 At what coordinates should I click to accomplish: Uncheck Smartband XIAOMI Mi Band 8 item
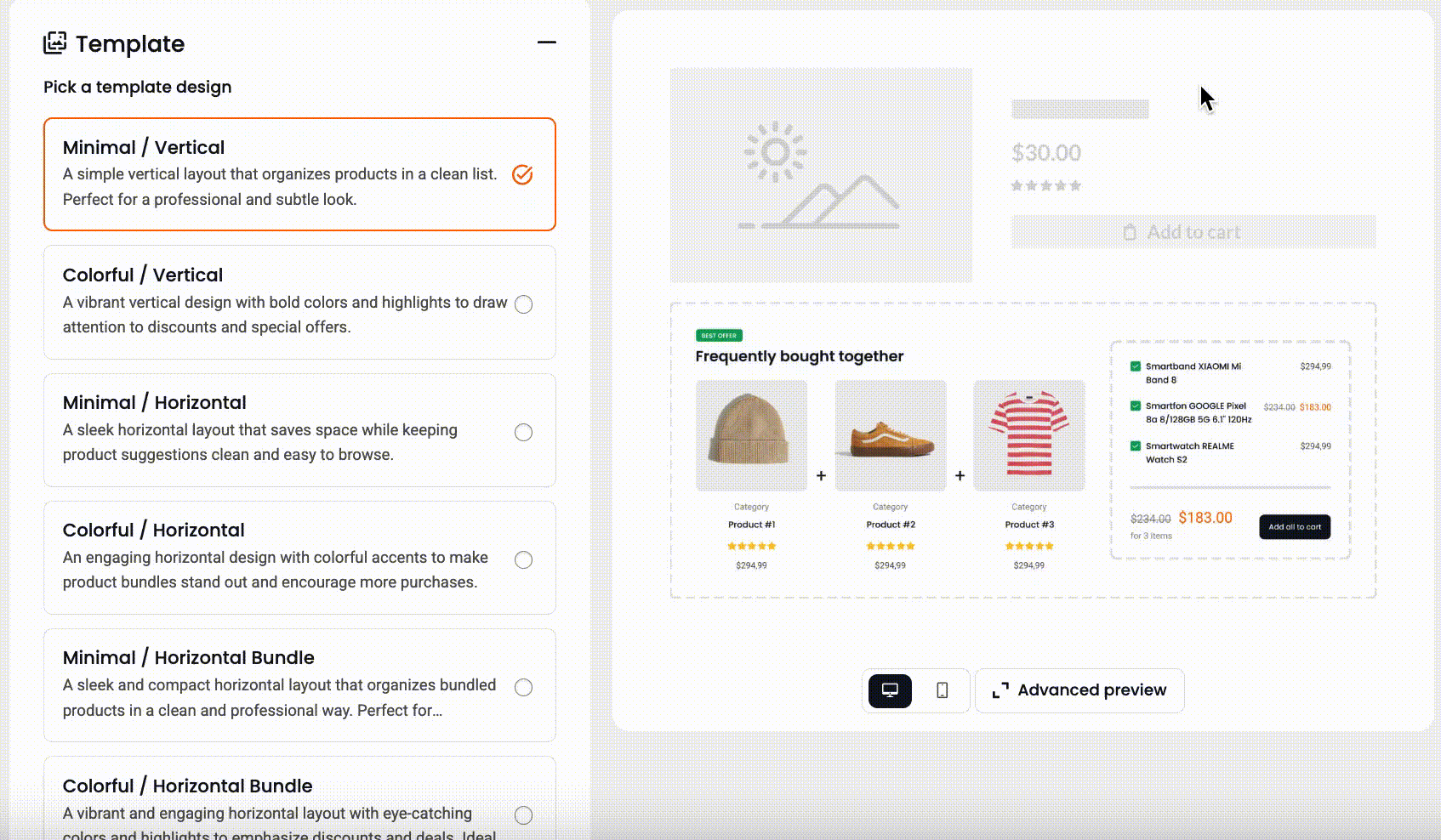point(1135,366)
